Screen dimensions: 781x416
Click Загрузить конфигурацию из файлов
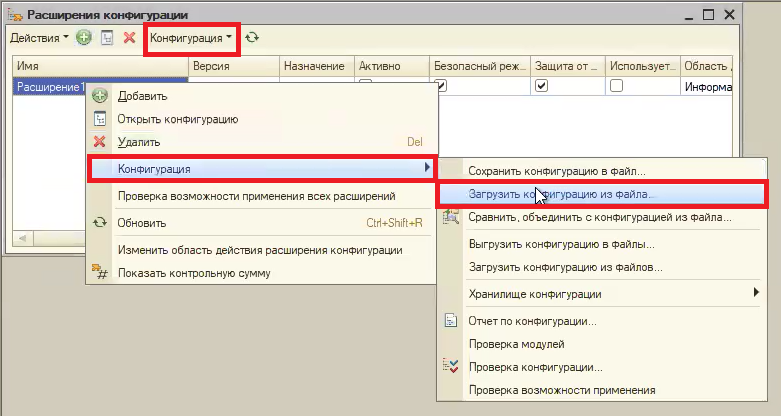coord(602,267)
